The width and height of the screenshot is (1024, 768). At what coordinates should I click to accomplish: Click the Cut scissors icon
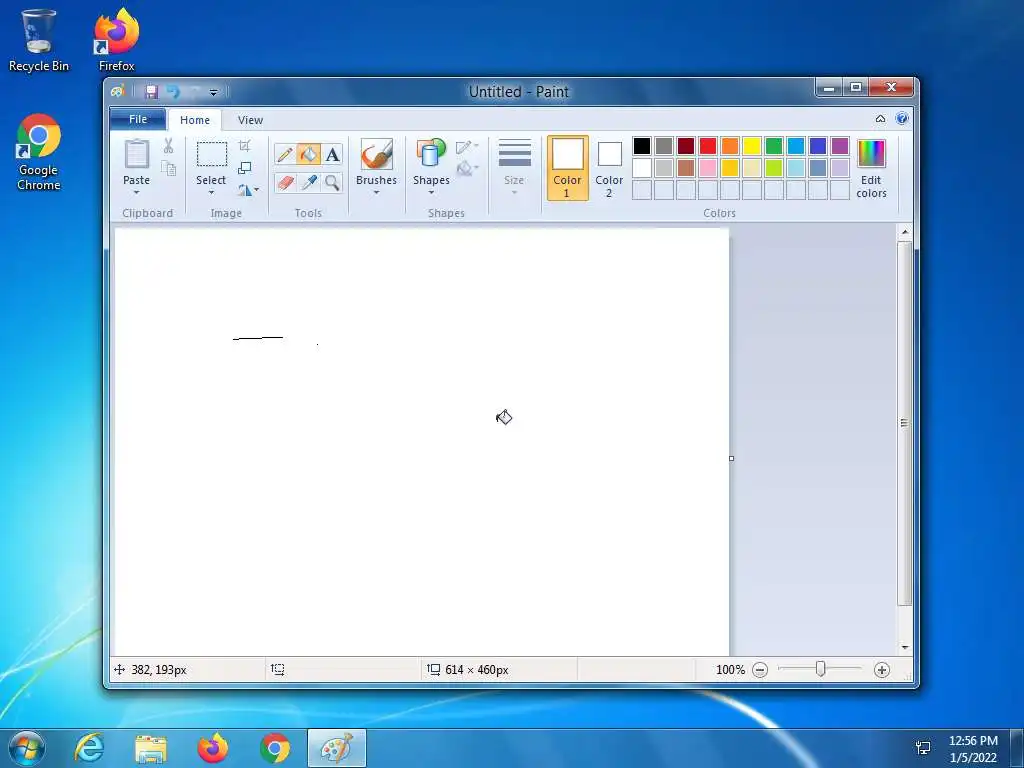pyautogui.click(x=168, y=146)
